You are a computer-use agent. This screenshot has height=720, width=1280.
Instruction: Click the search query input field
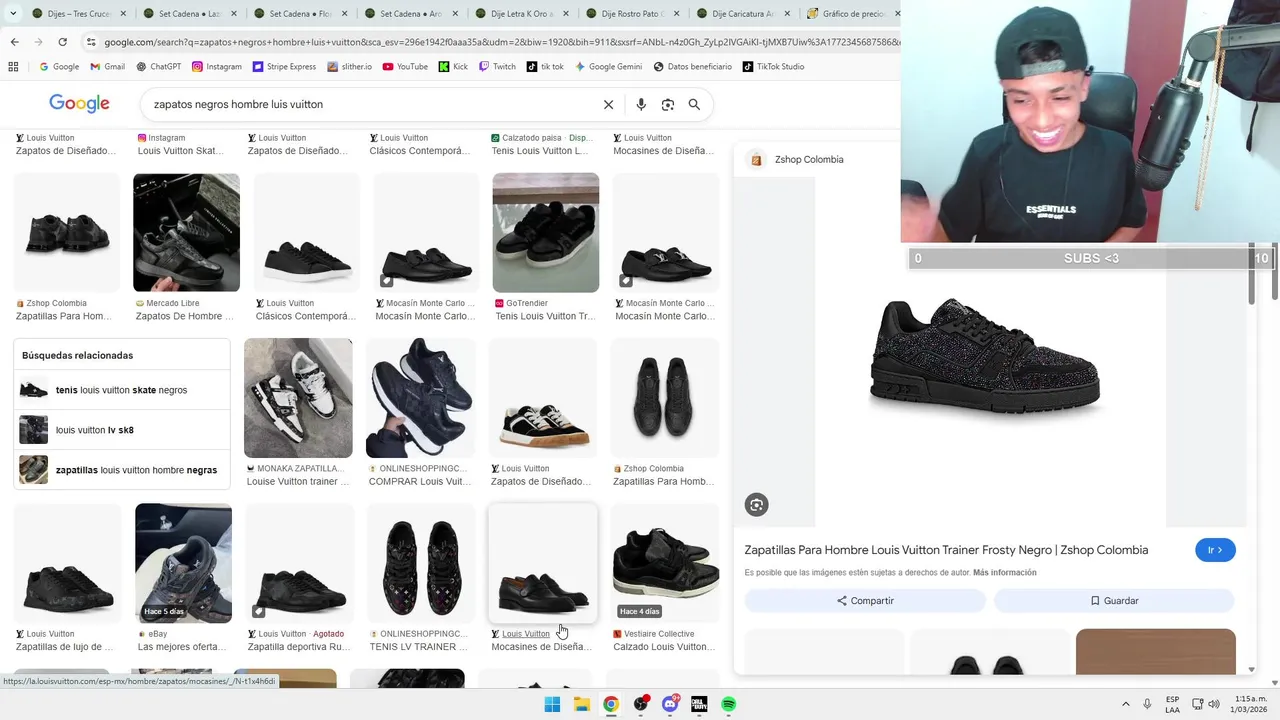coord(370,104)
